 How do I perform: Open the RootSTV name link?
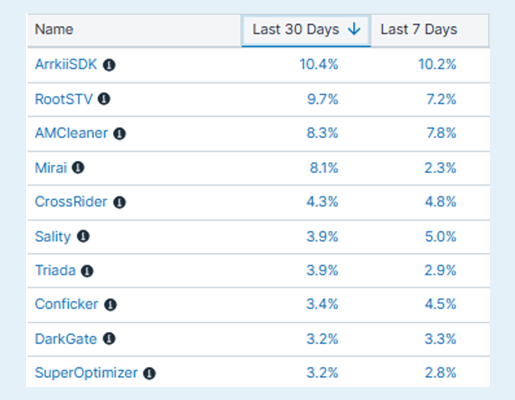(x=64, y=99)
